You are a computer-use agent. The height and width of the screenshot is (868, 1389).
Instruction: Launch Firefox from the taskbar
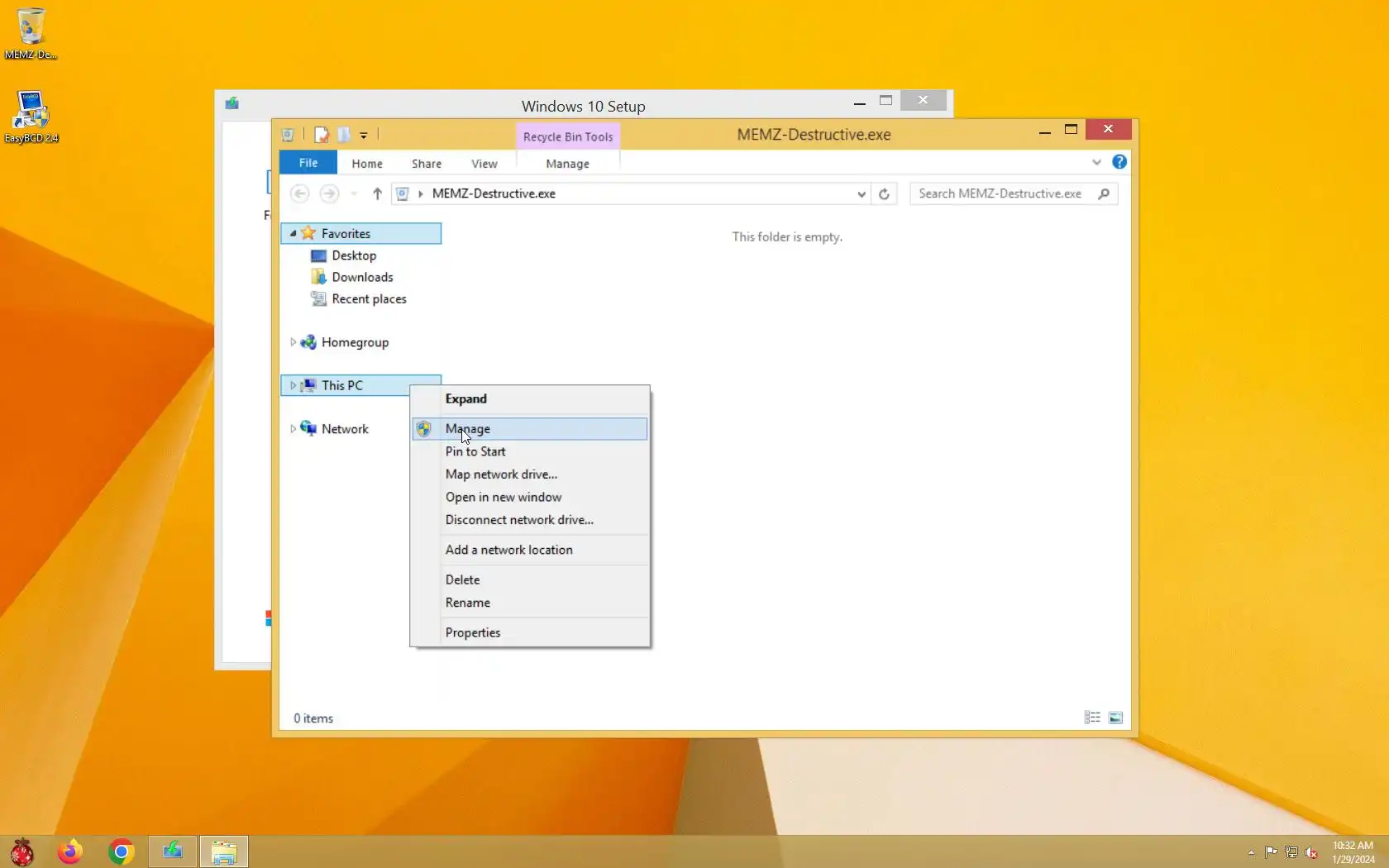[70, 851]
